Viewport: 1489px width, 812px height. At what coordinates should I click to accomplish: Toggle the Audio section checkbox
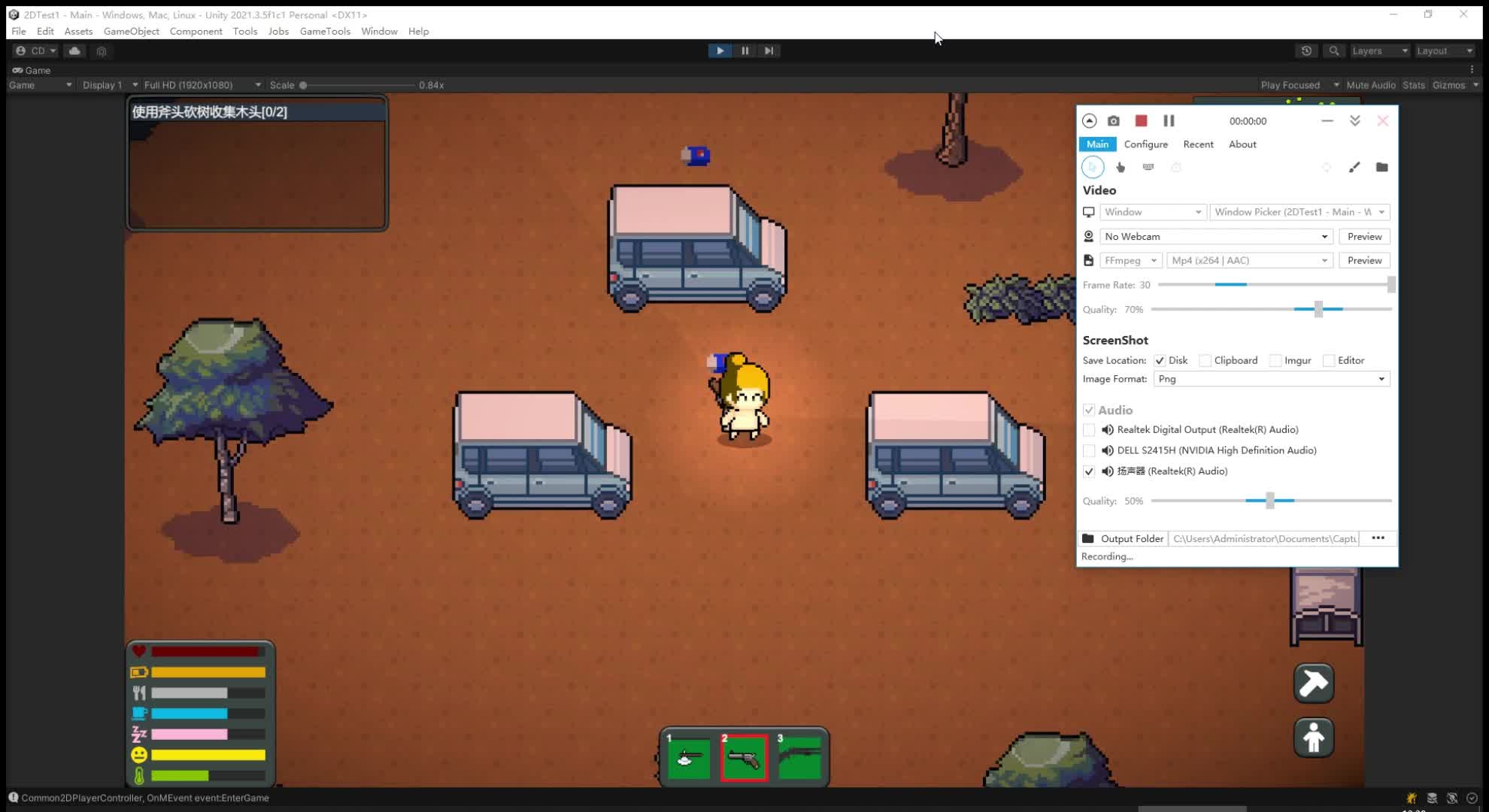1089,409
